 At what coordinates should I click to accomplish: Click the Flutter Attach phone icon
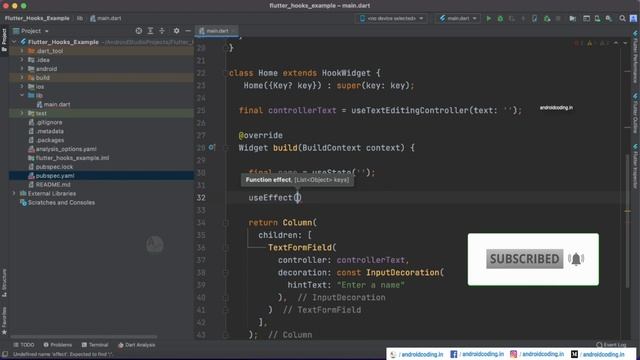(535, 18)
